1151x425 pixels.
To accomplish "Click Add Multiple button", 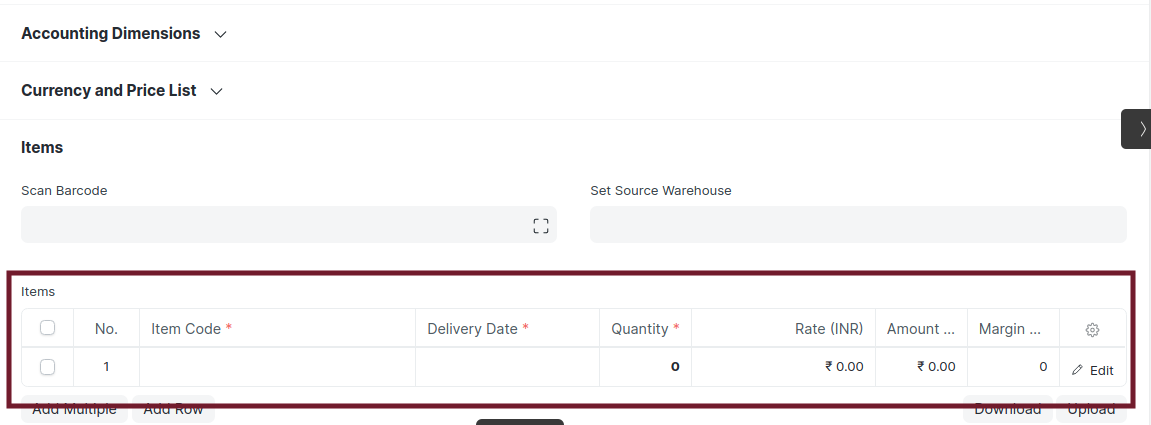I will (x=74, y=409).
